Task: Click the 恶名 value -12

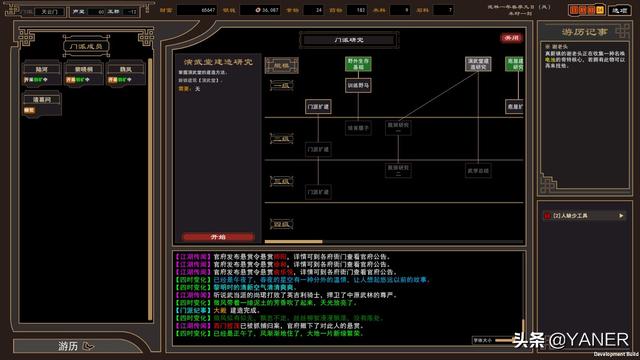Action: tap(129, 12)
